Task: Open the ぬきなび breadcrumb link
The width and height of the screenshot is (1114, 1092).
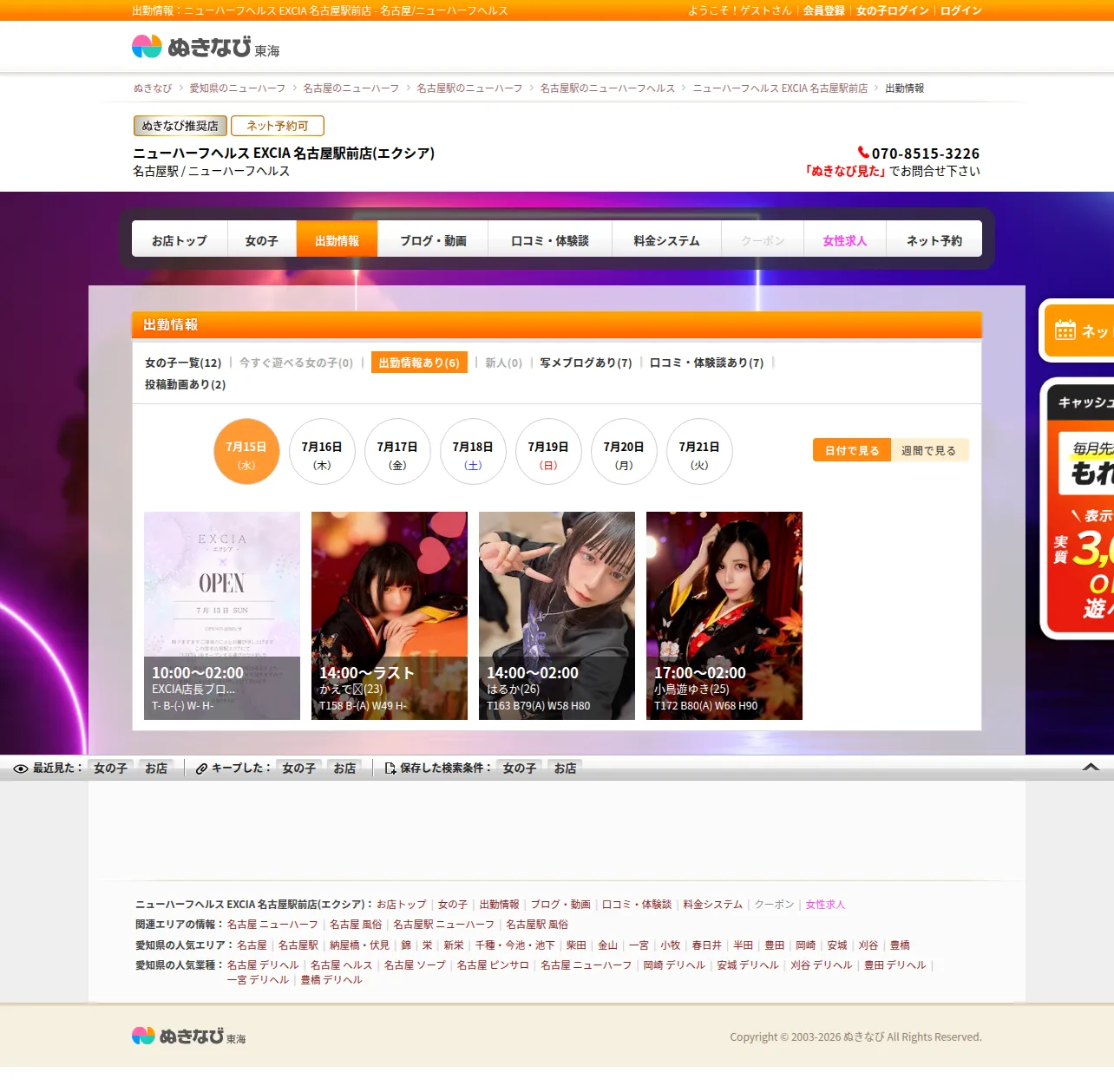Action: click(x=153, y=88)
